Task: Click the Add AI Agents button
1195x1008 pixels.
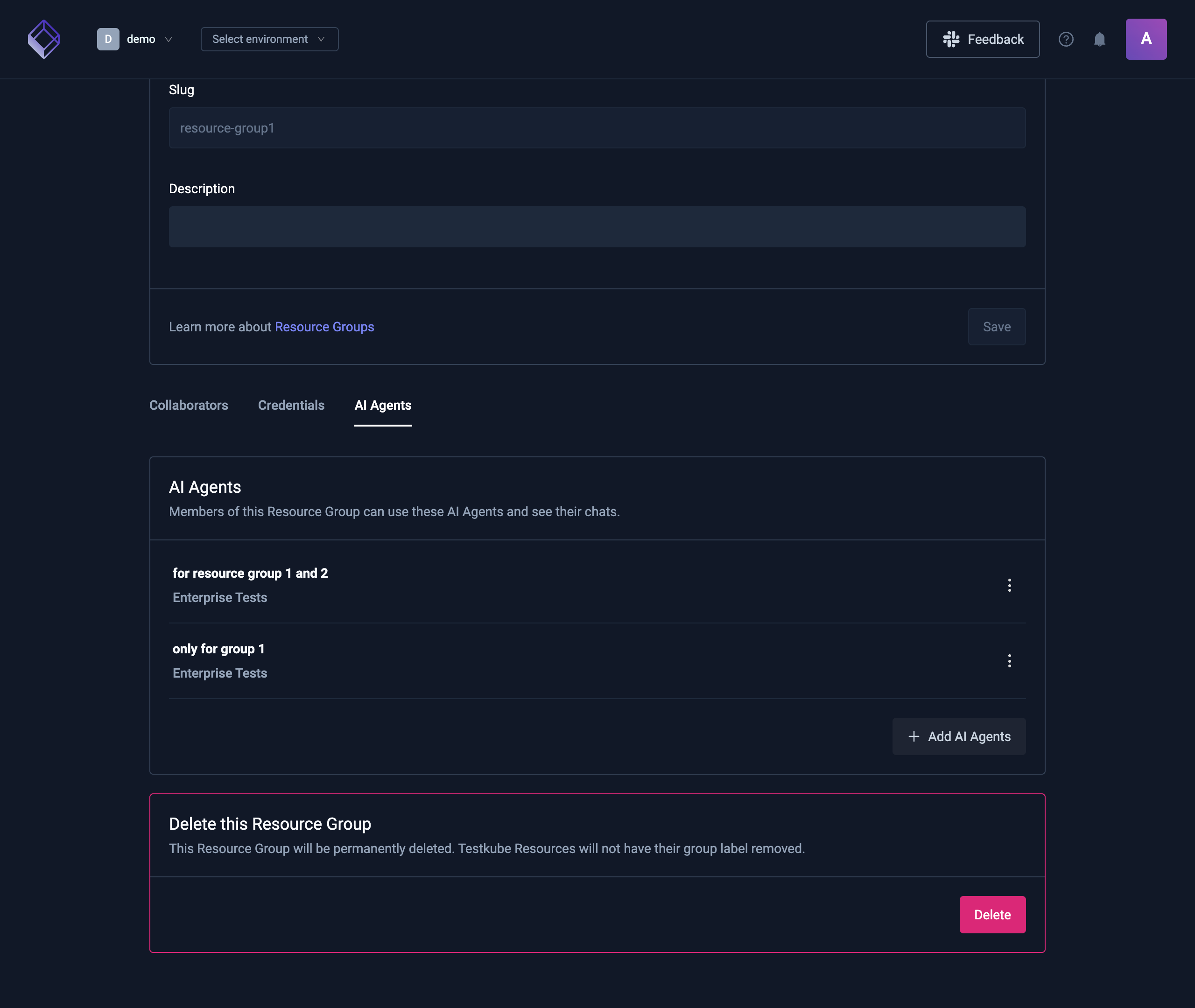Action: click(958, 736)
